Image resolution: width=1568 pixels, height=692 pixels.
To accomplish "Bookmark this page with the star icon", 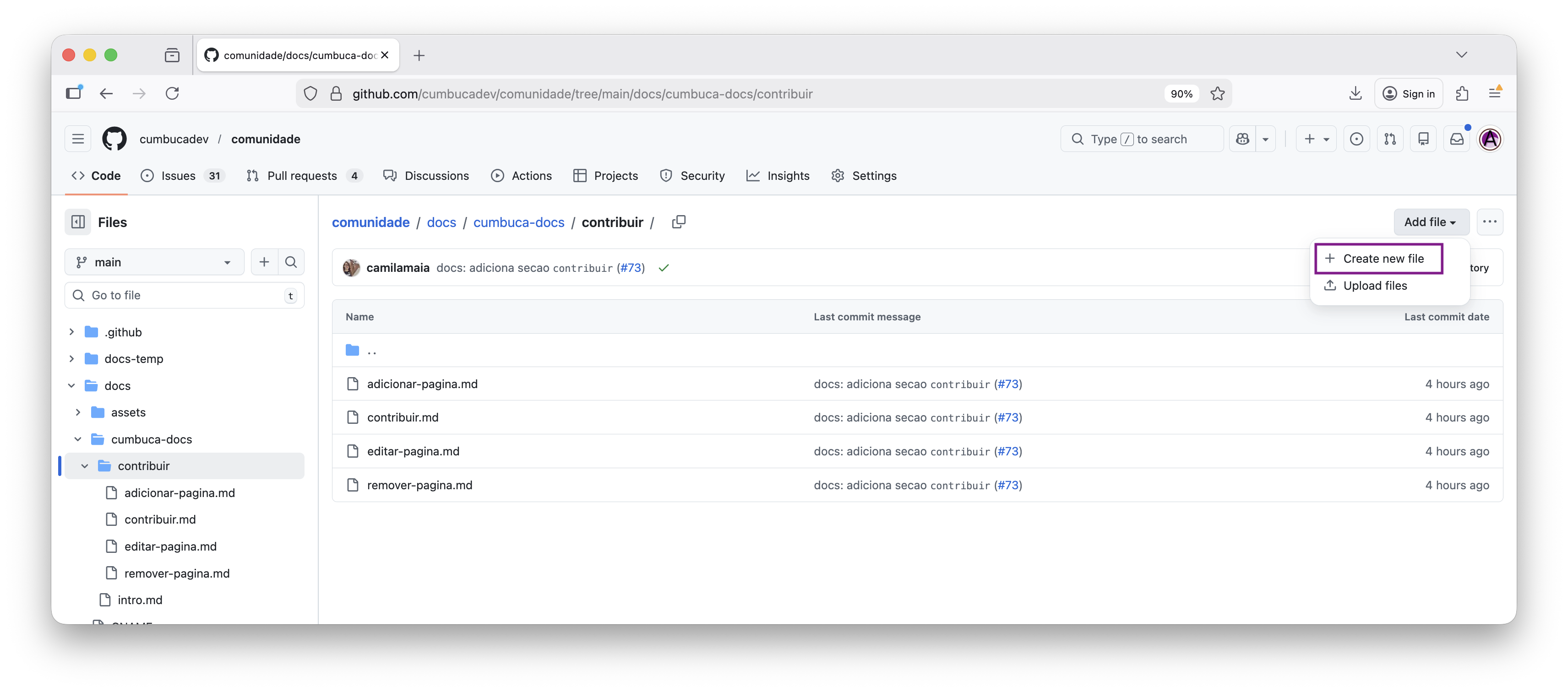I will (x=1217, y=94).
